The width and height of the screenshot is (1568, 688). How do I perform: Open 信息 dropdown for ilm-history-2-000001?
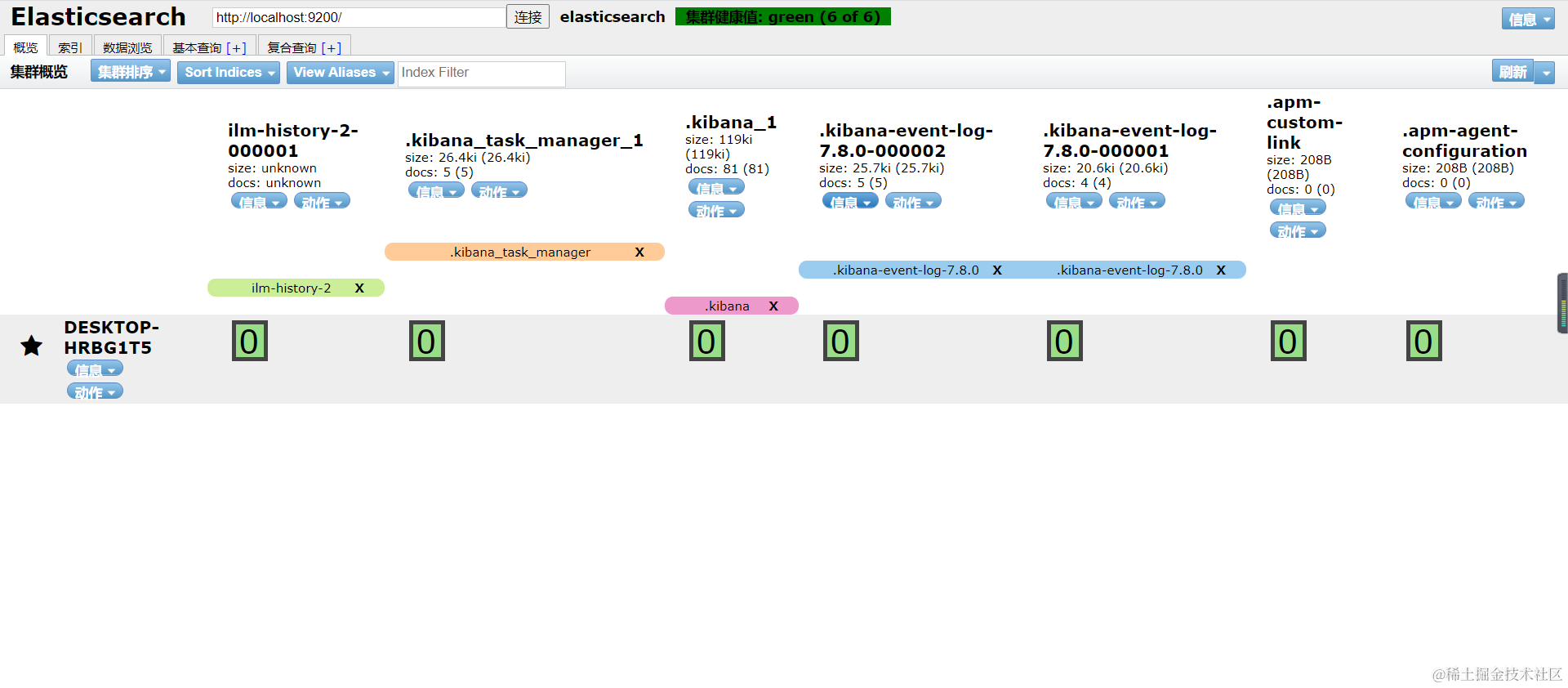[259, 201]
